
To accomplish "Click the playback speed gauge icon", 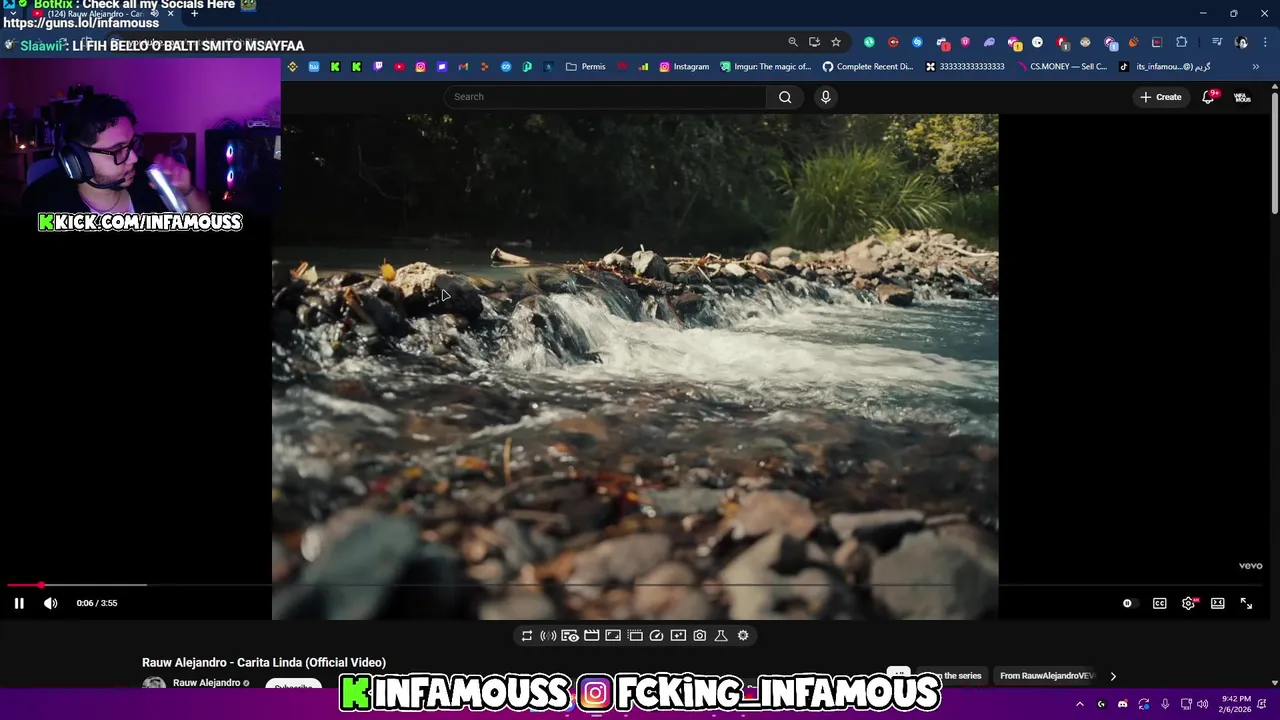I will [x=656, y=635].
